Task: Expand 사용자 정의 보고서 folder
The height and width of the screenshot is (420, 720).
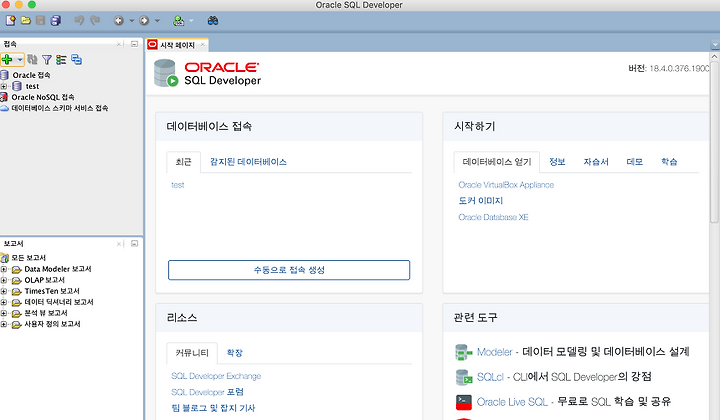Action: coord(4,324)
